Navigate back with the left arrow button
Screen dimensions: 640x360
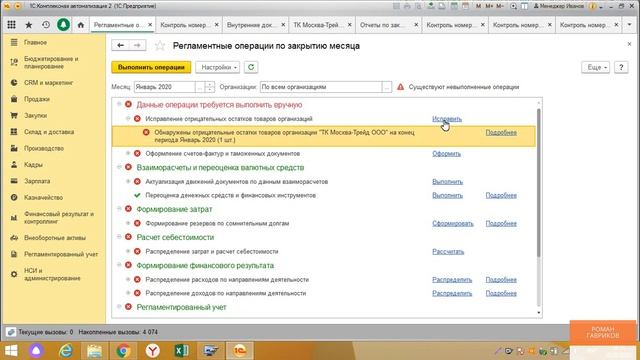[x=120, y=45]
